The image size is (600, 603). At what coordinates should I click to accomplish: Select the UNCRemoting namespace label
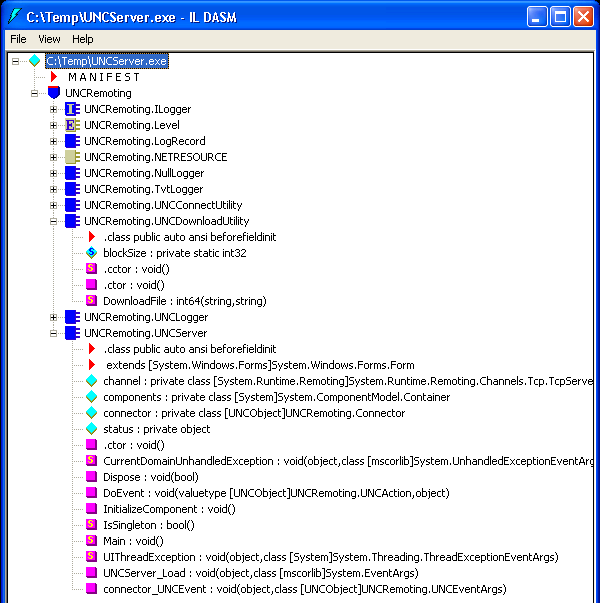[98, 93]
